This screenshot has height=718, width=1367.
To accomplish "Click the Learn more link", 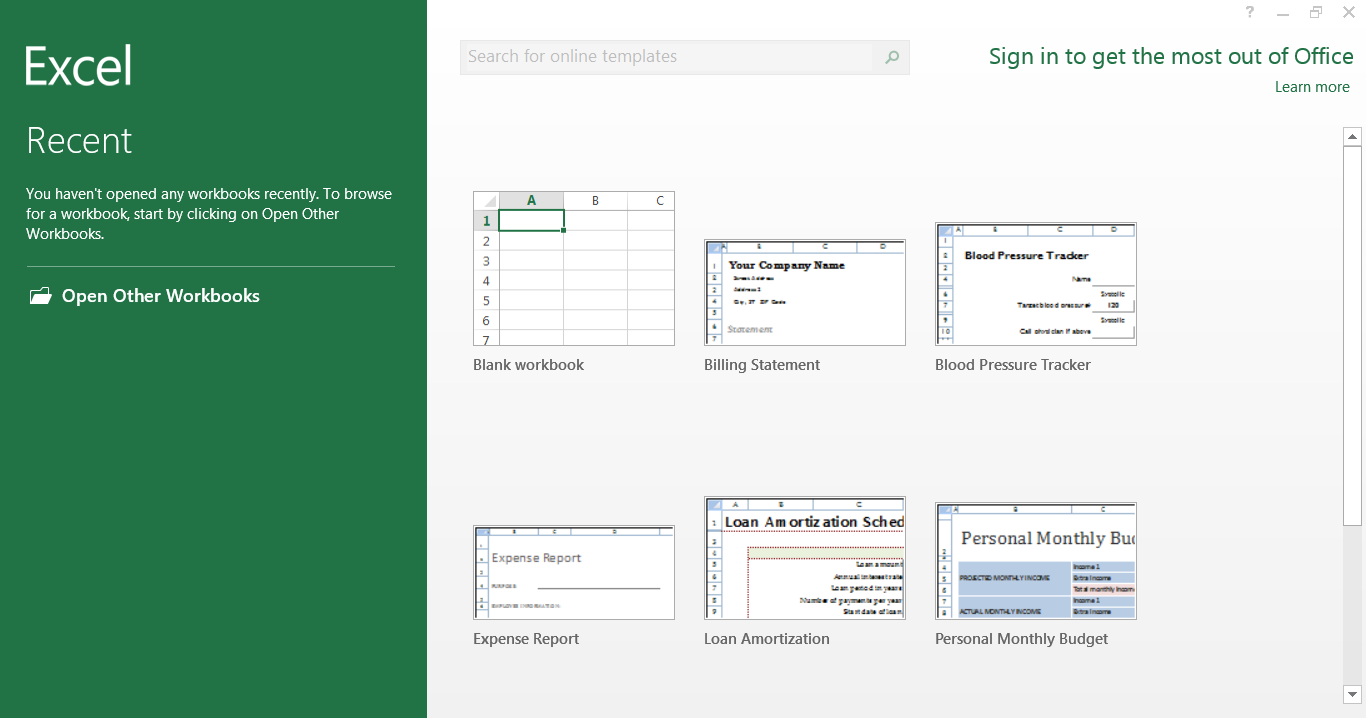I will [x=1312, y=87].
